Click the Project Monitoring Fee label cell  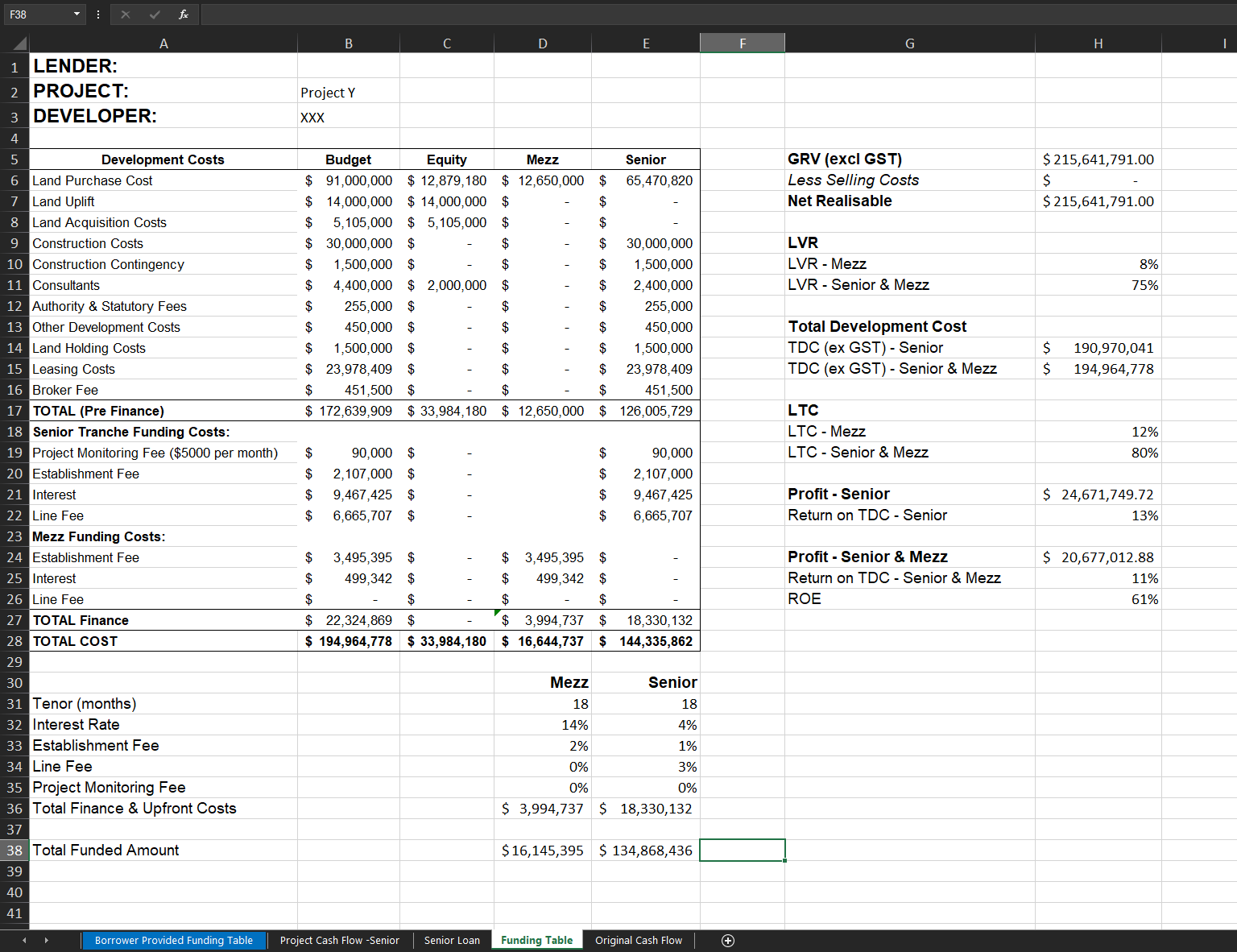point(163,453)
